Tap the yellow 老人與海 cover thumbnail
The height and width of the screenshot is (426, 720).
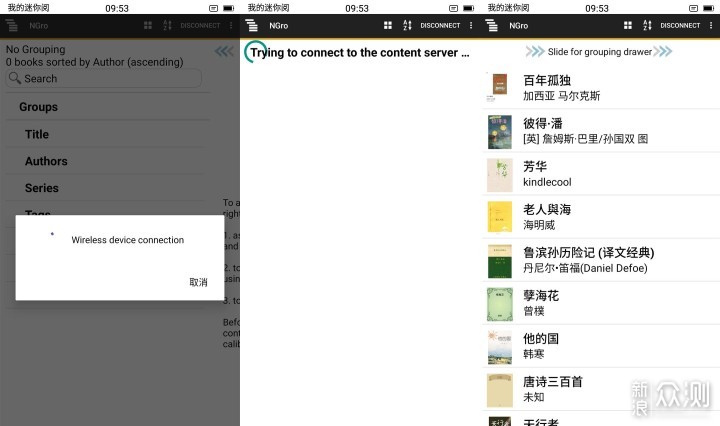point(499,218)
